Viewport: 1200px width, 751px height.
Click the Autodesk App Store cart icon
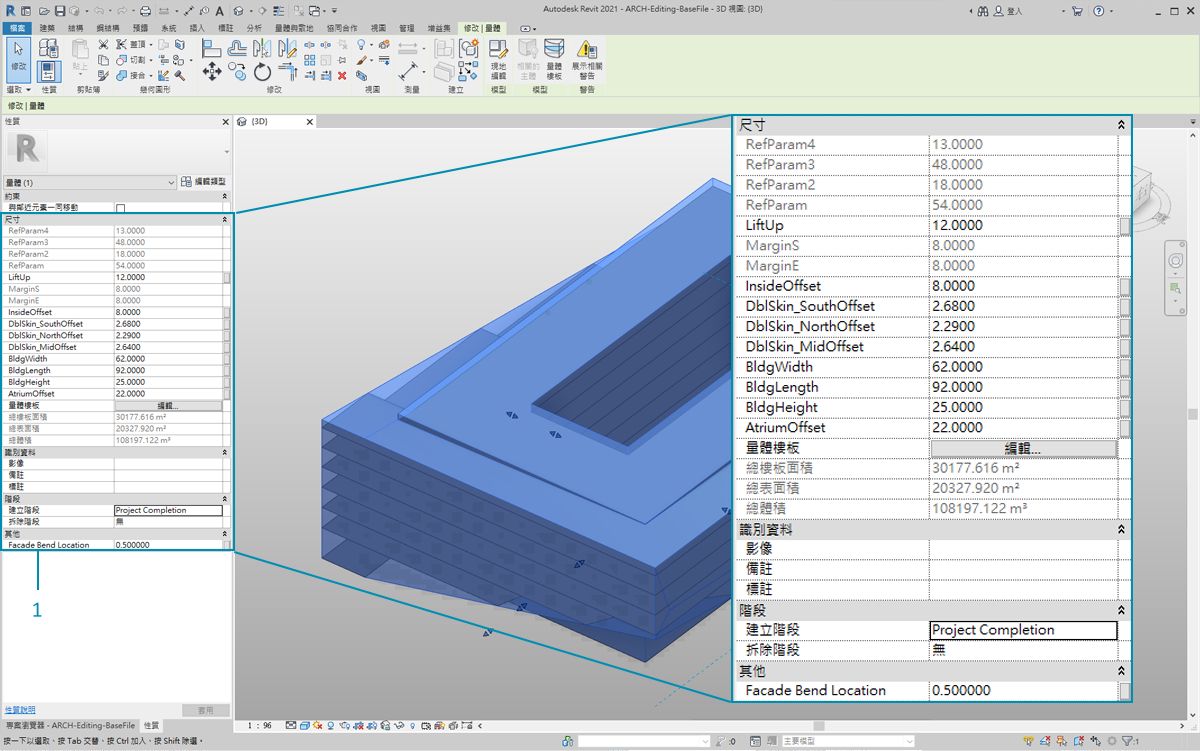tap(1076, 11)
